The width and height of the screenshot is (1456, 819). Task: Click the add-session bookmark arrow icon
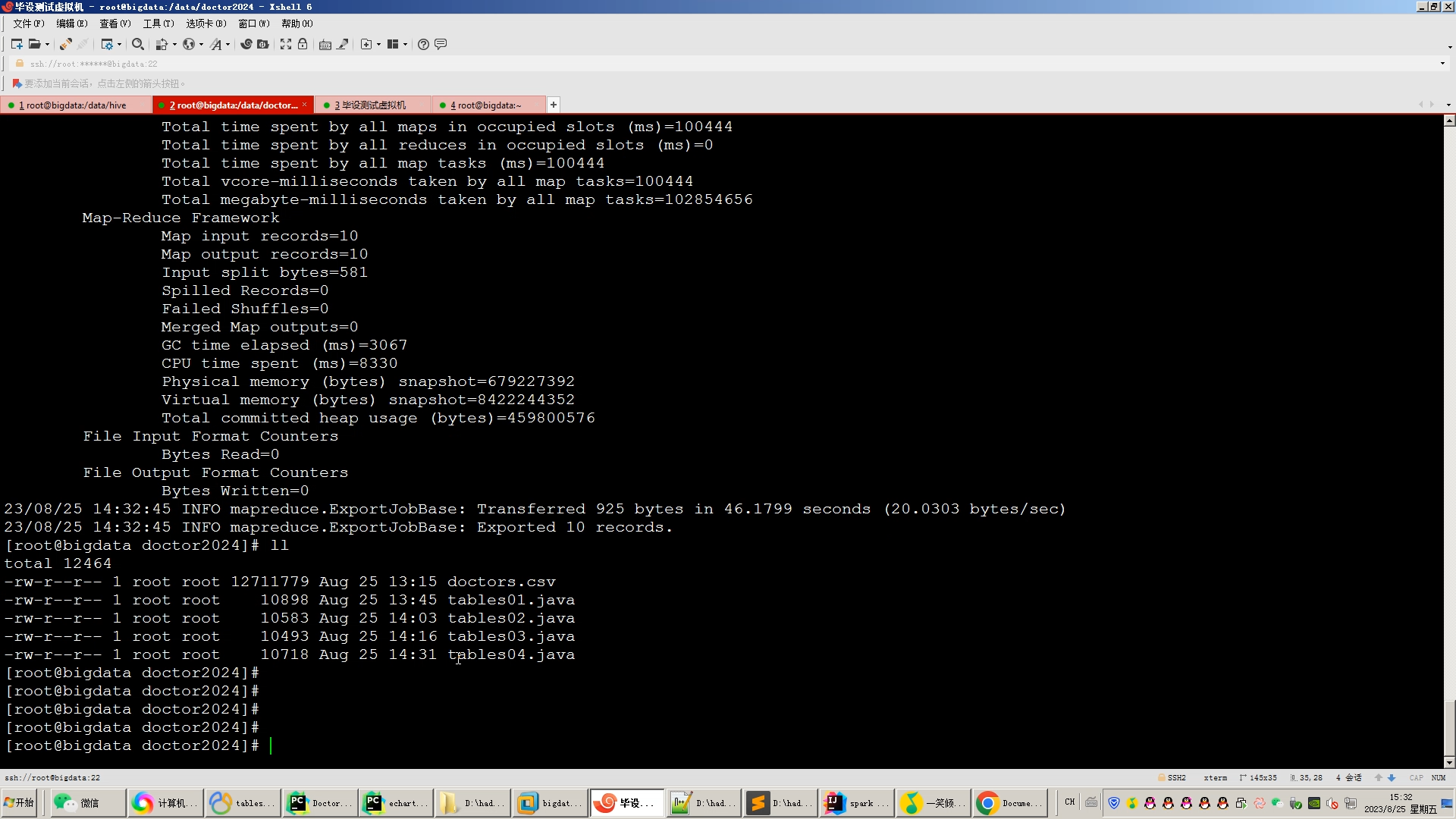(17, 83)
